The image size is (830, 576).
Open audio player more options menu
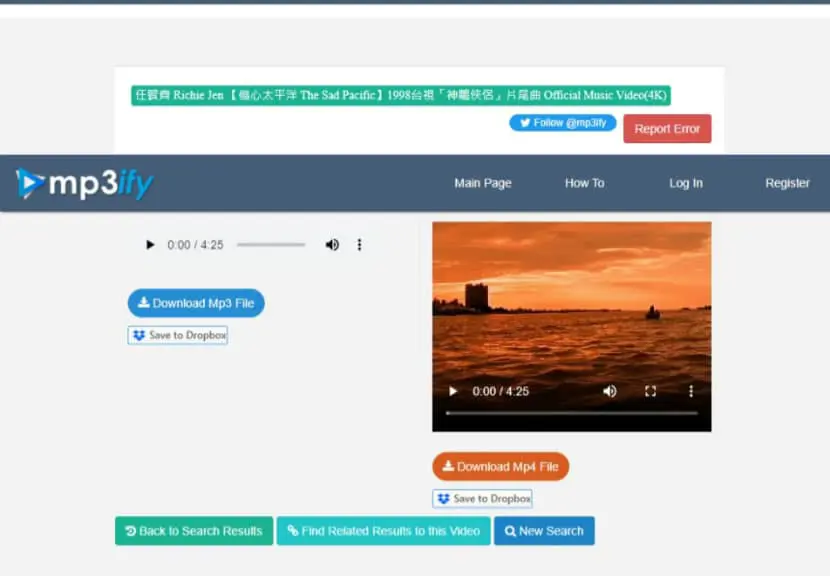tap(359, 245)
